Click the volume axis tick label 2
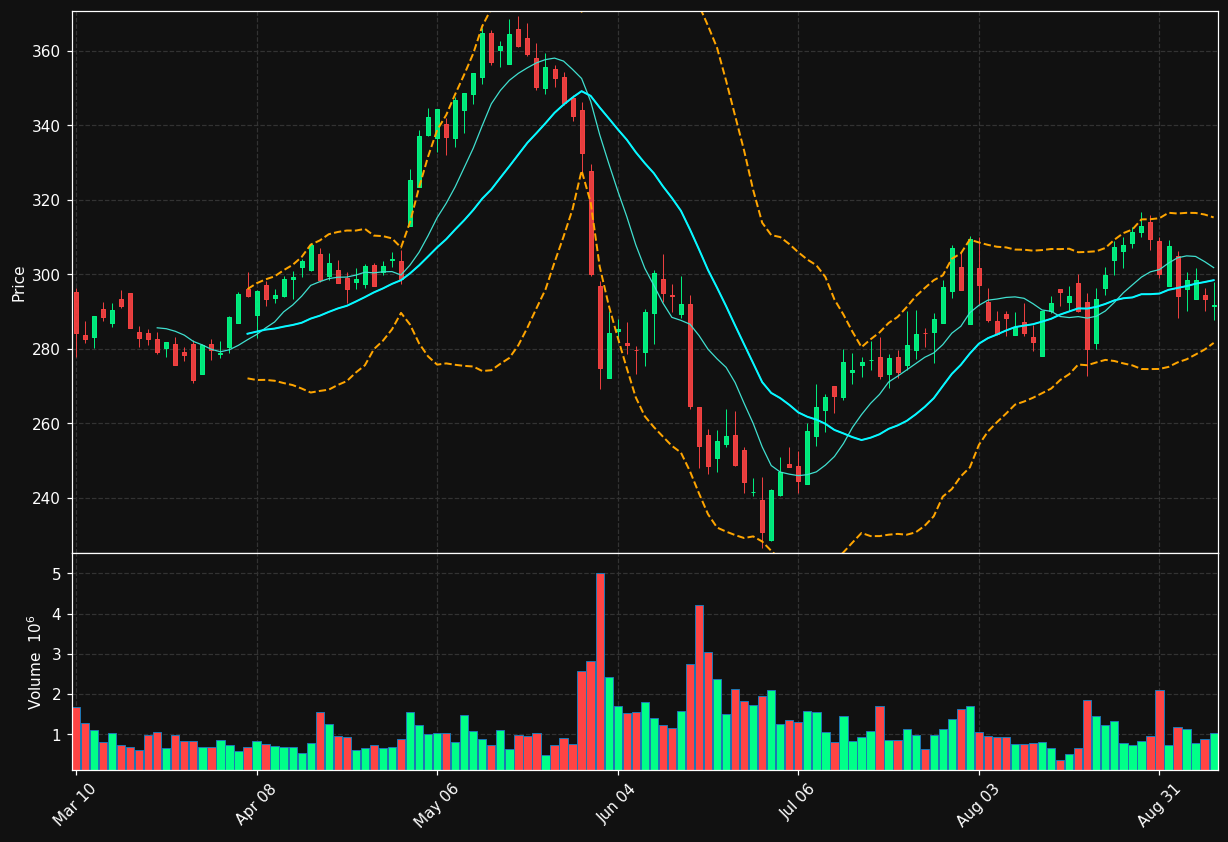 point(57,694)
